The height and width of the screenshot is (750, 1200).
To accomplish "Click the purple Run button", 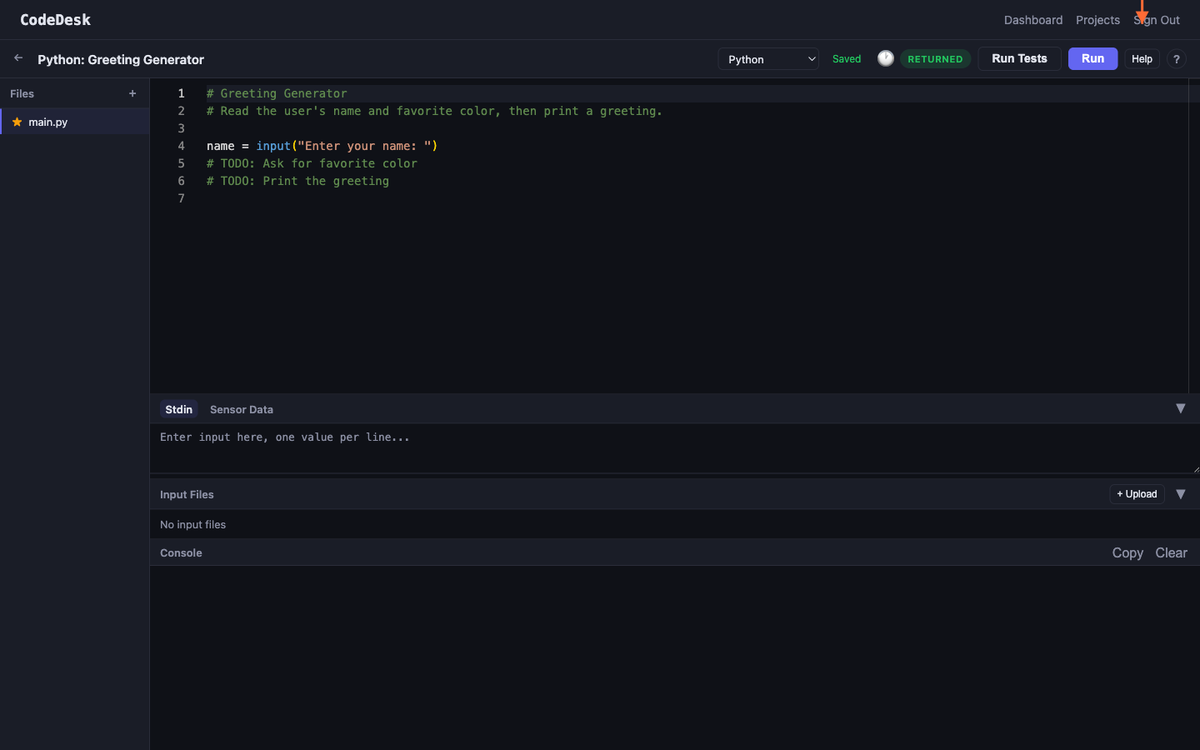I will coord(1092,59).
